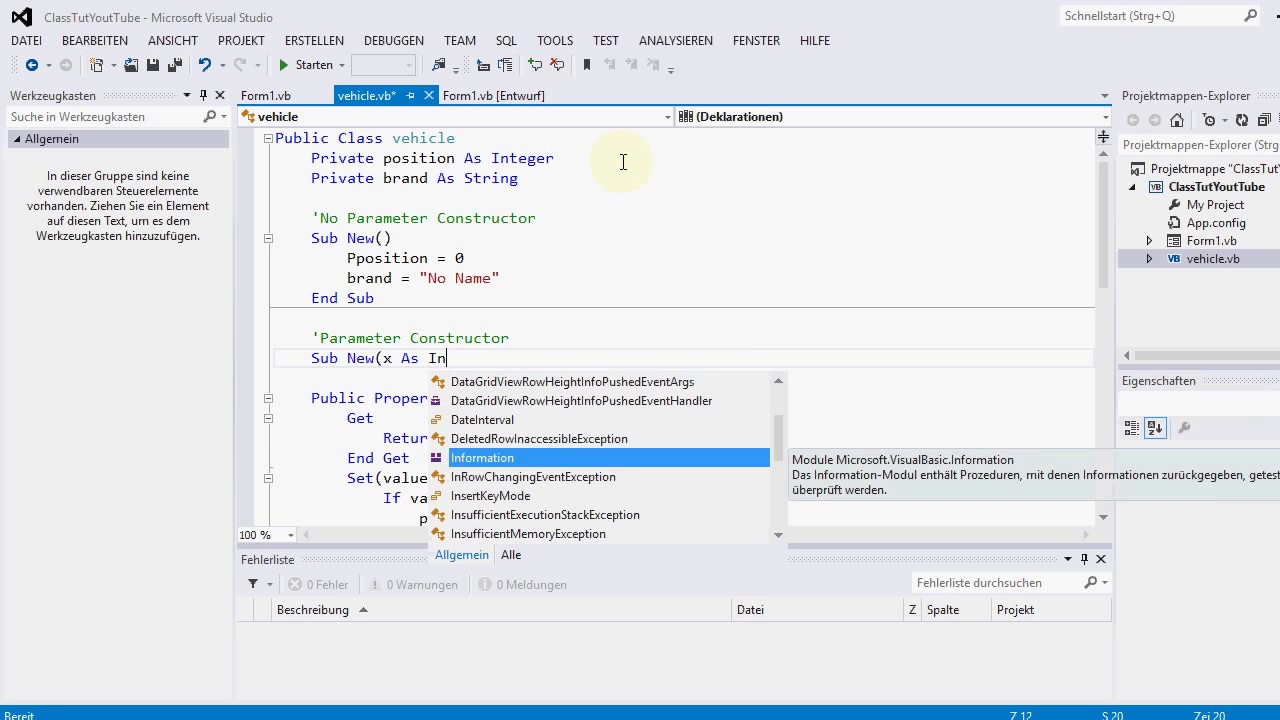Screen dimensions: 1280x720
Task: Open the 100 % zoom dropdown
Action: point(291,535)
